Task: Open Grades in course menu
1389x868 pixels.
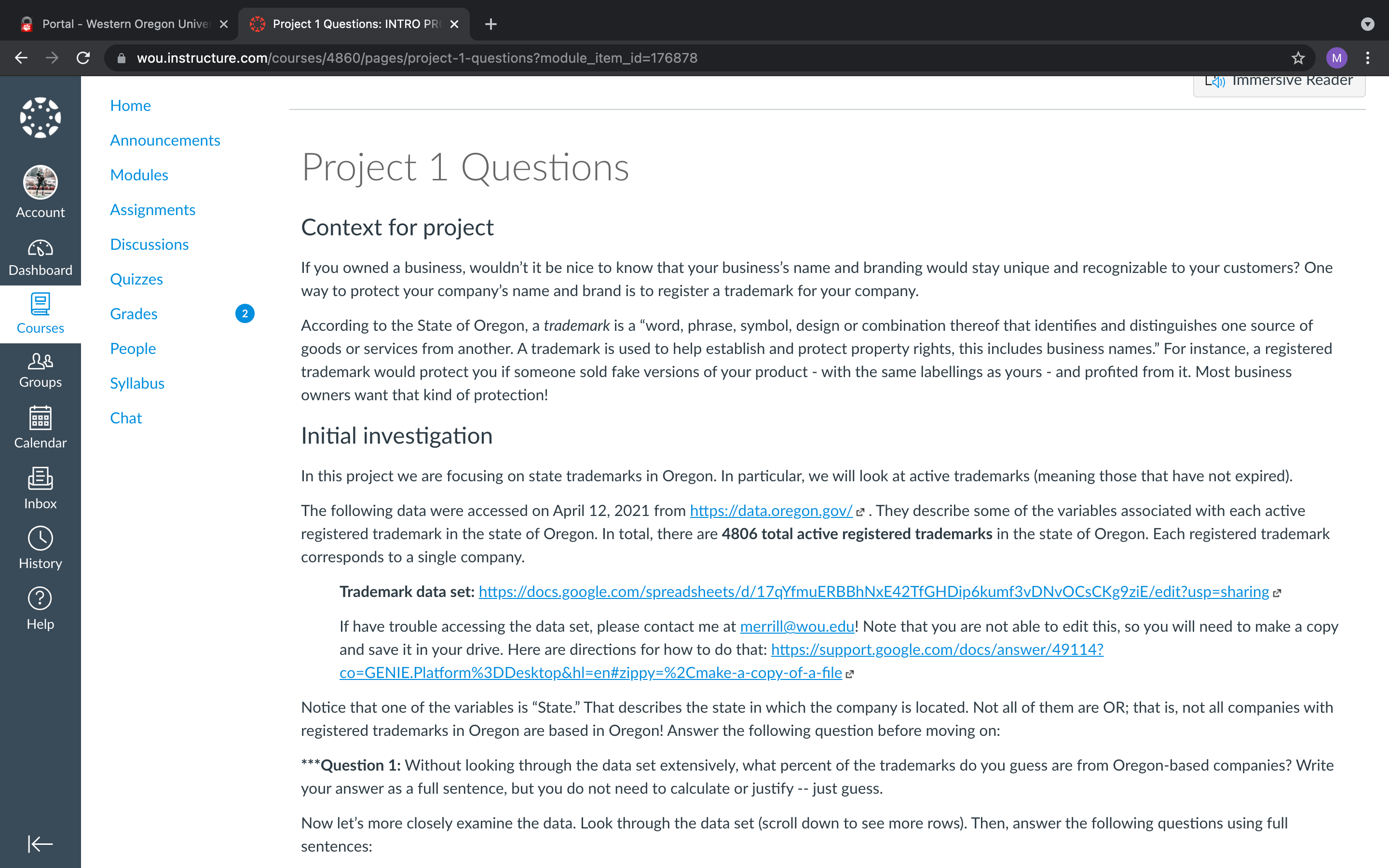Action: tap(133, 314)
